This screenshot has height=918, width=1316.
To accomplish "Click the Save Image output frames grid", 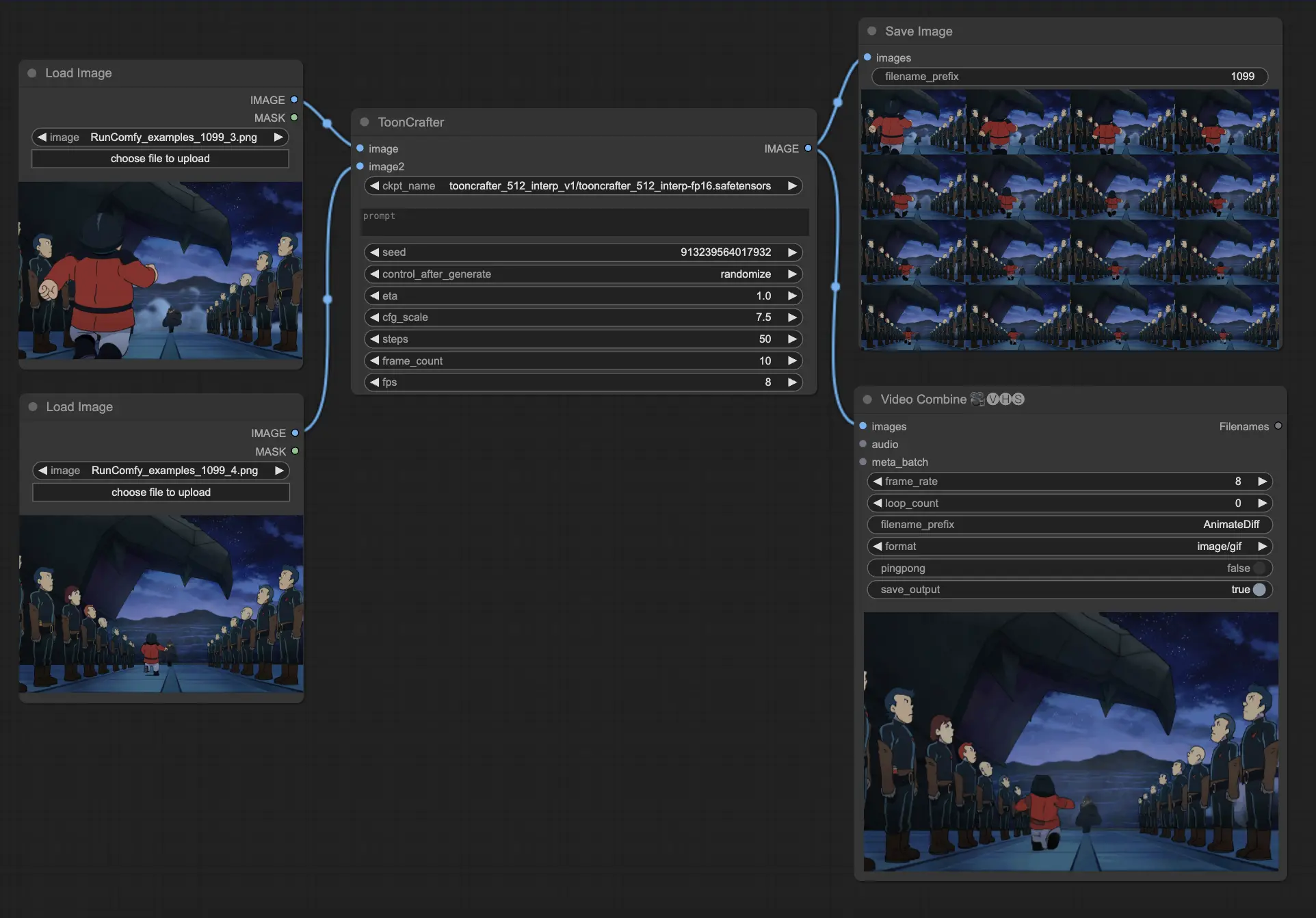I will [1070, 220].
